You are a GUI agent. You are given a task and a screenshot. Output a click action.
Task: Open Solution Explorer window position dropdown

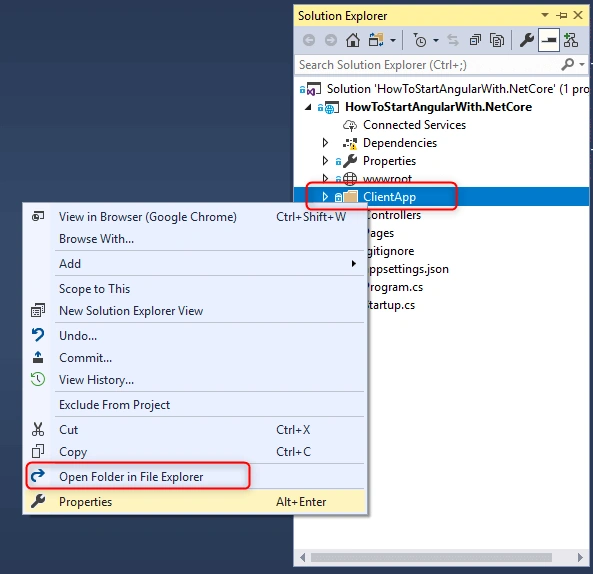pos(545,15)
